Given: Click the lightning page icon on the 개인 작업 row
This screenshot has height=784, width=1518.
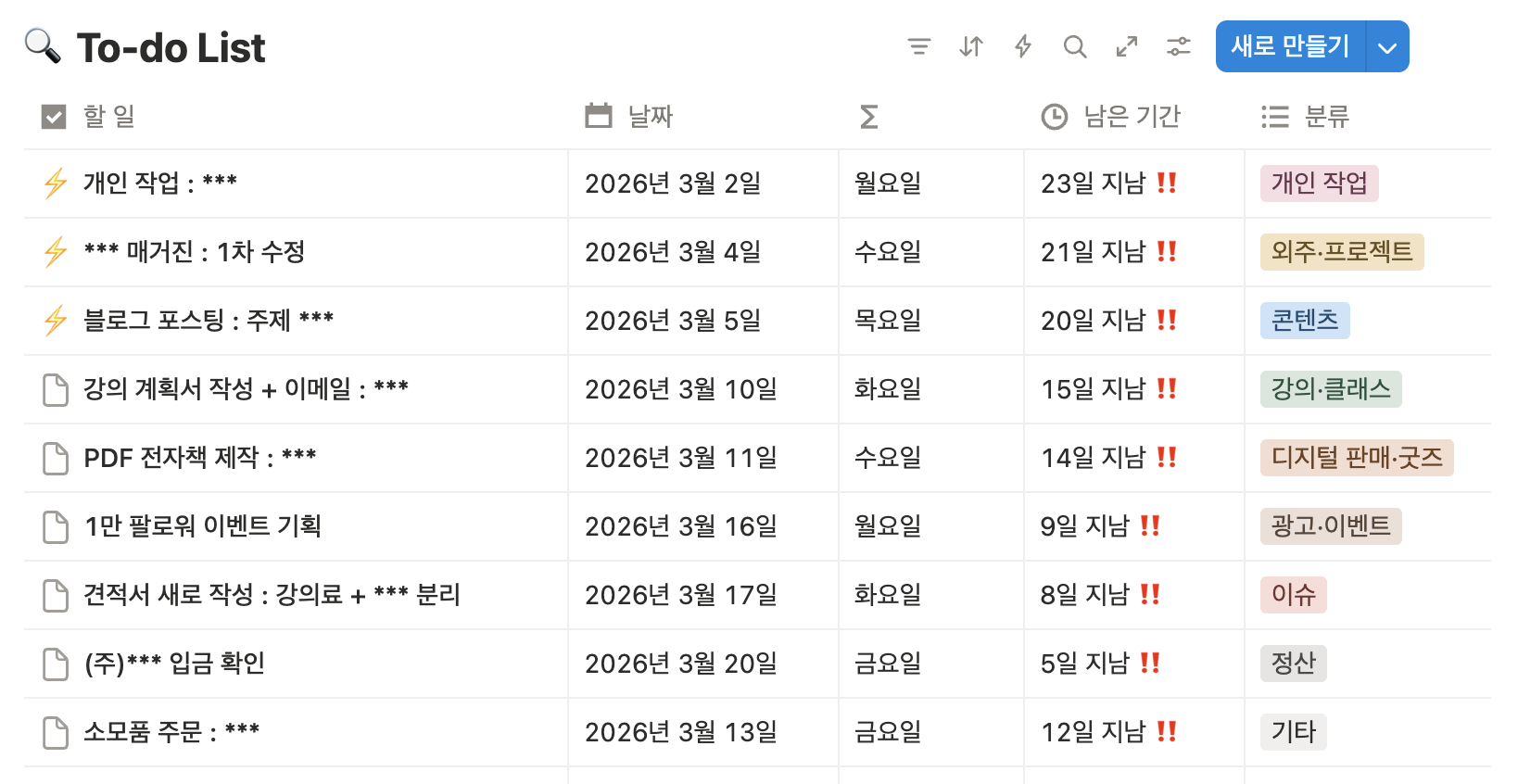Looking at the screenshot, I should pyautogui.click(x=56, y=183).
